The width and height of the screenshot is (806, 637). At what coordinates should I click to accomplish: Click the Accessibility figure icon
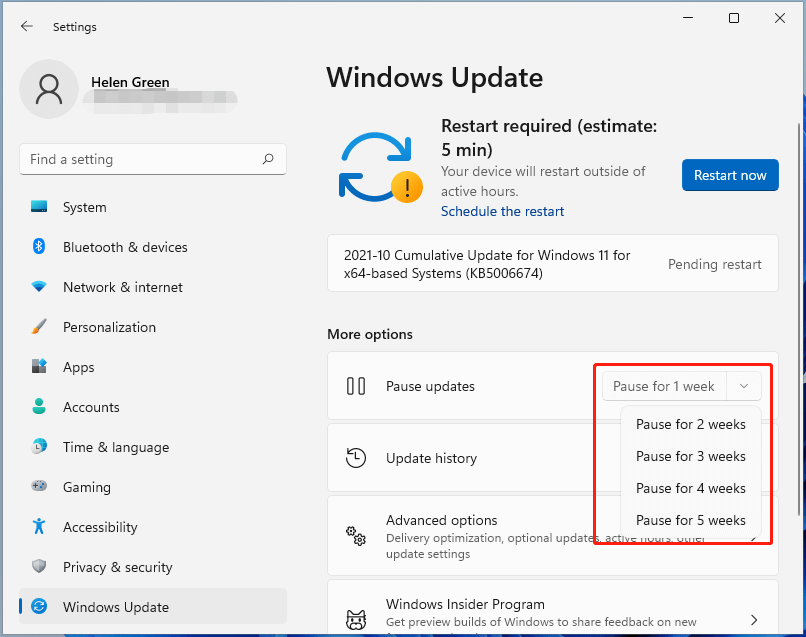[39, 526]
